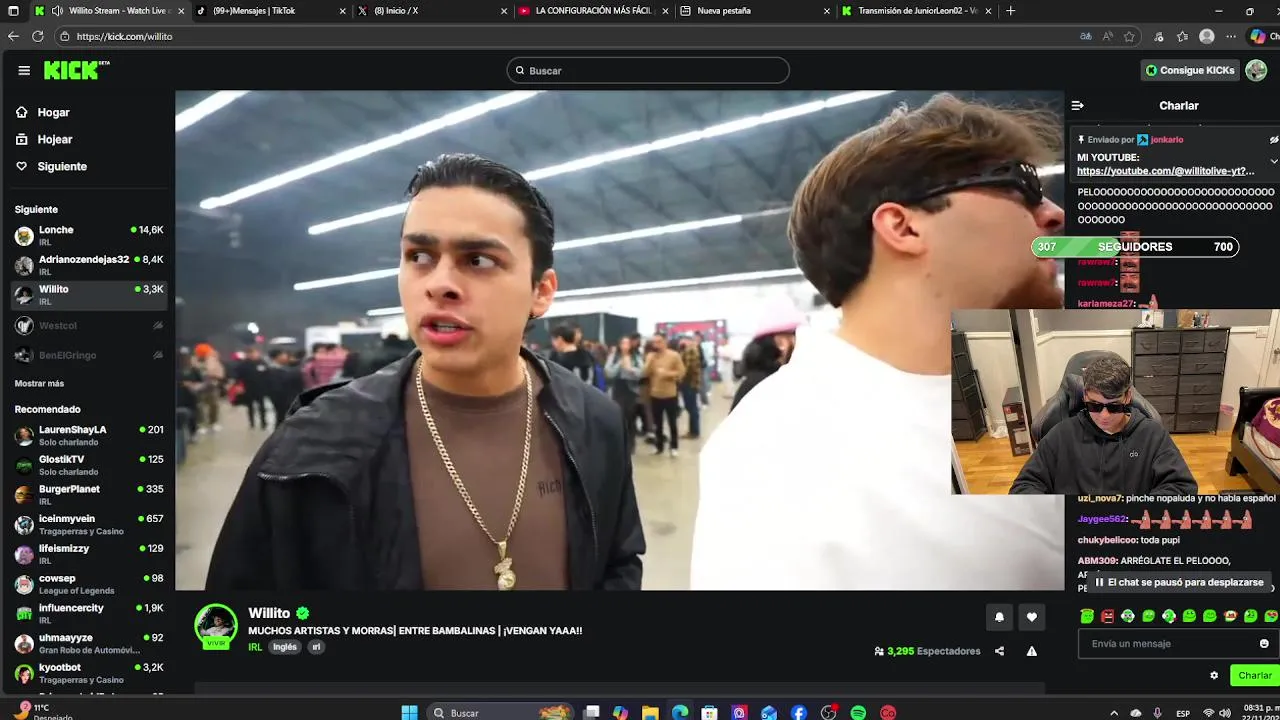Open browser settings and more menu
The width and height of the screenshot is (1280, 720).
coord(1232,36)
